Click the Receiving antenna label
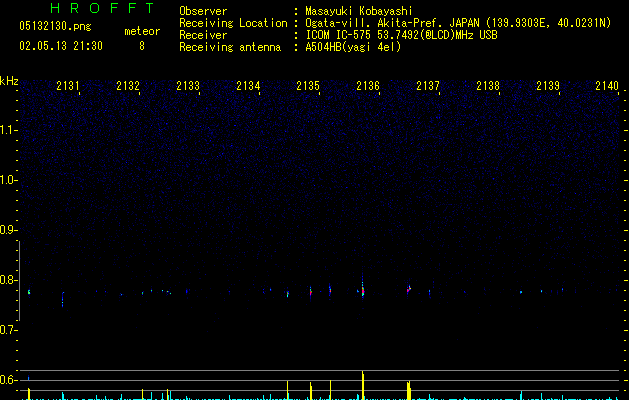 [230, 47]
